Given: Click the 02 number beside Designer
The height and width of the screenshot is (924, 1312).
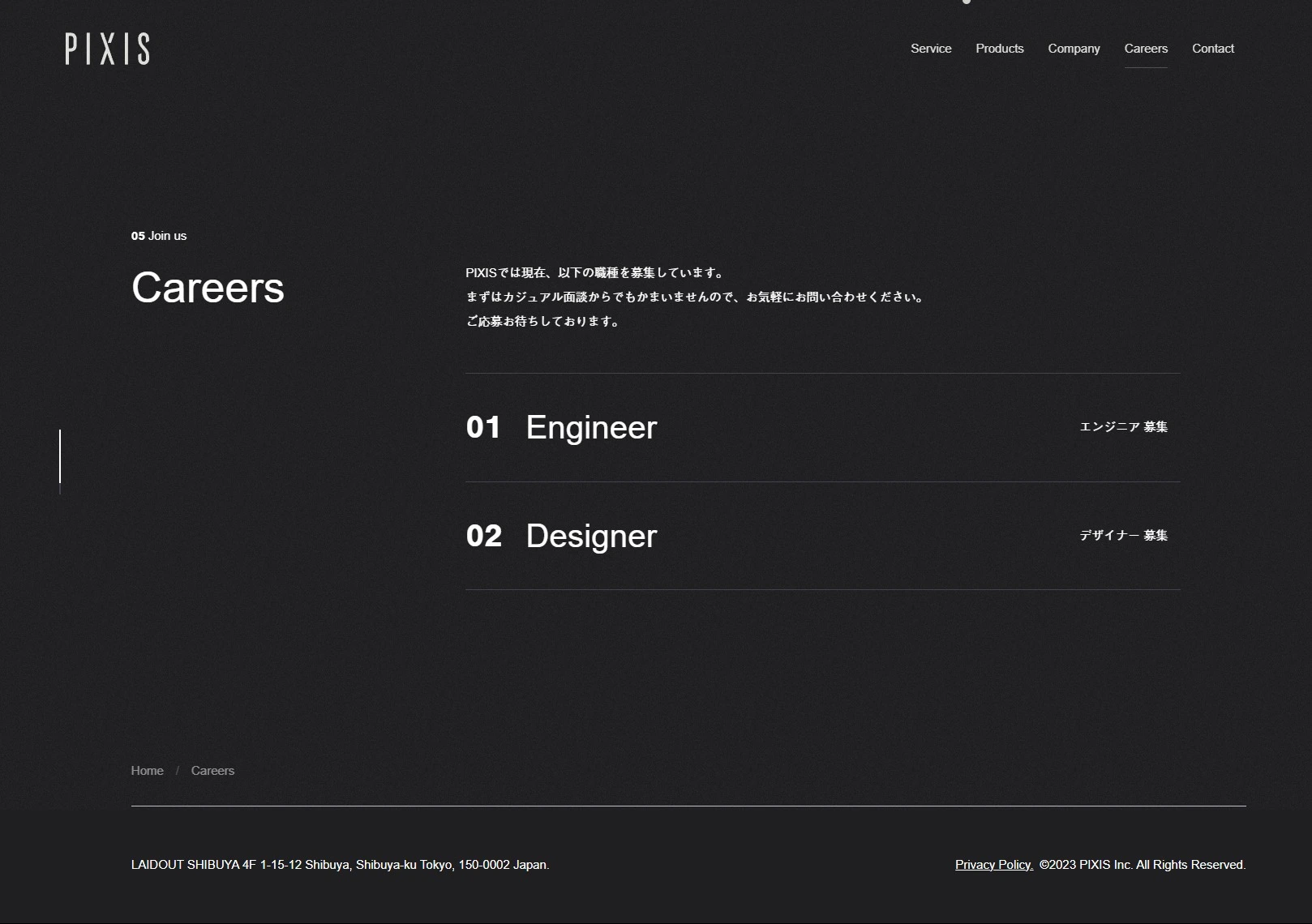Looking at the screenshot, I should (x=483, y=536).
